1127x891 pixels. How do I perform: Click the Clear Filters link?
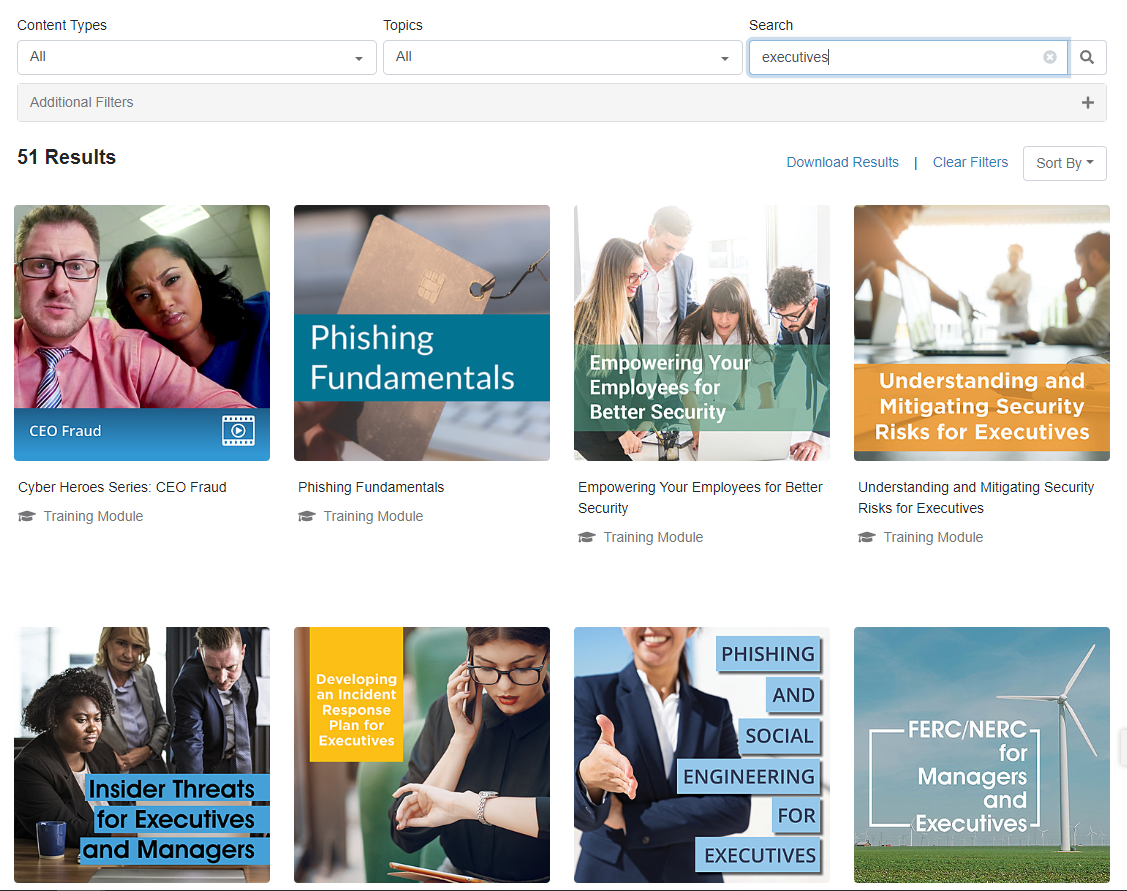(969, 162)
